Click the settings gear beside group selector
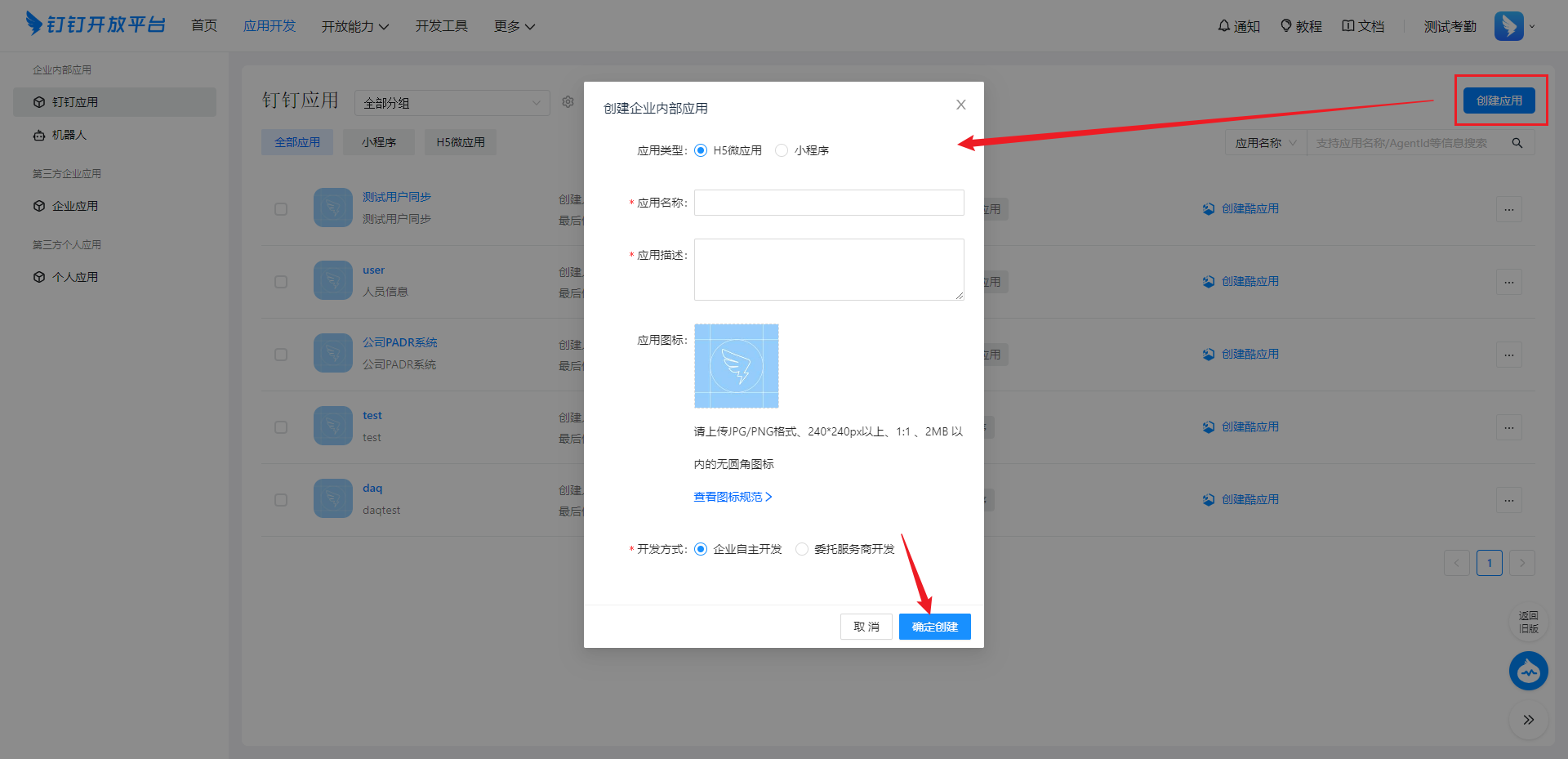This screenshot has width=1568, height=759. 568,102
